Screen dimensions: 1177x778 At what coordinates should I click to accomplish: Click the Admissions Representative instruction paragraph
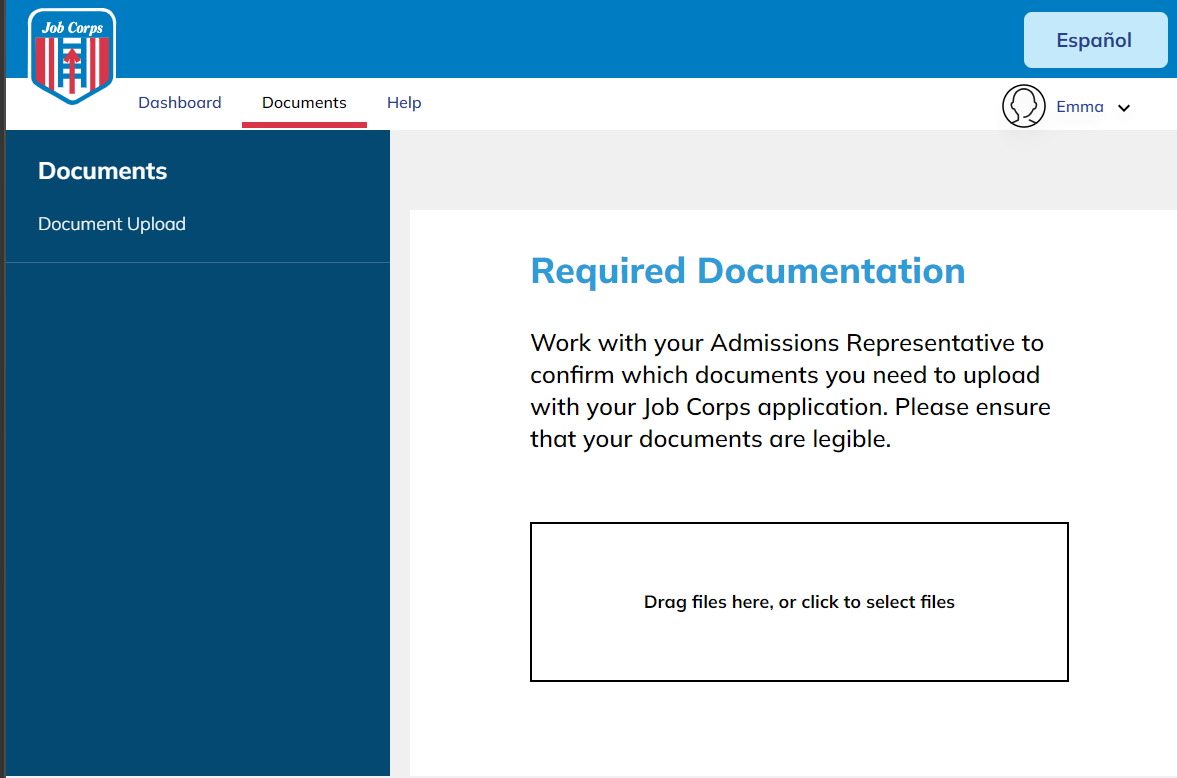coord(790,391)
